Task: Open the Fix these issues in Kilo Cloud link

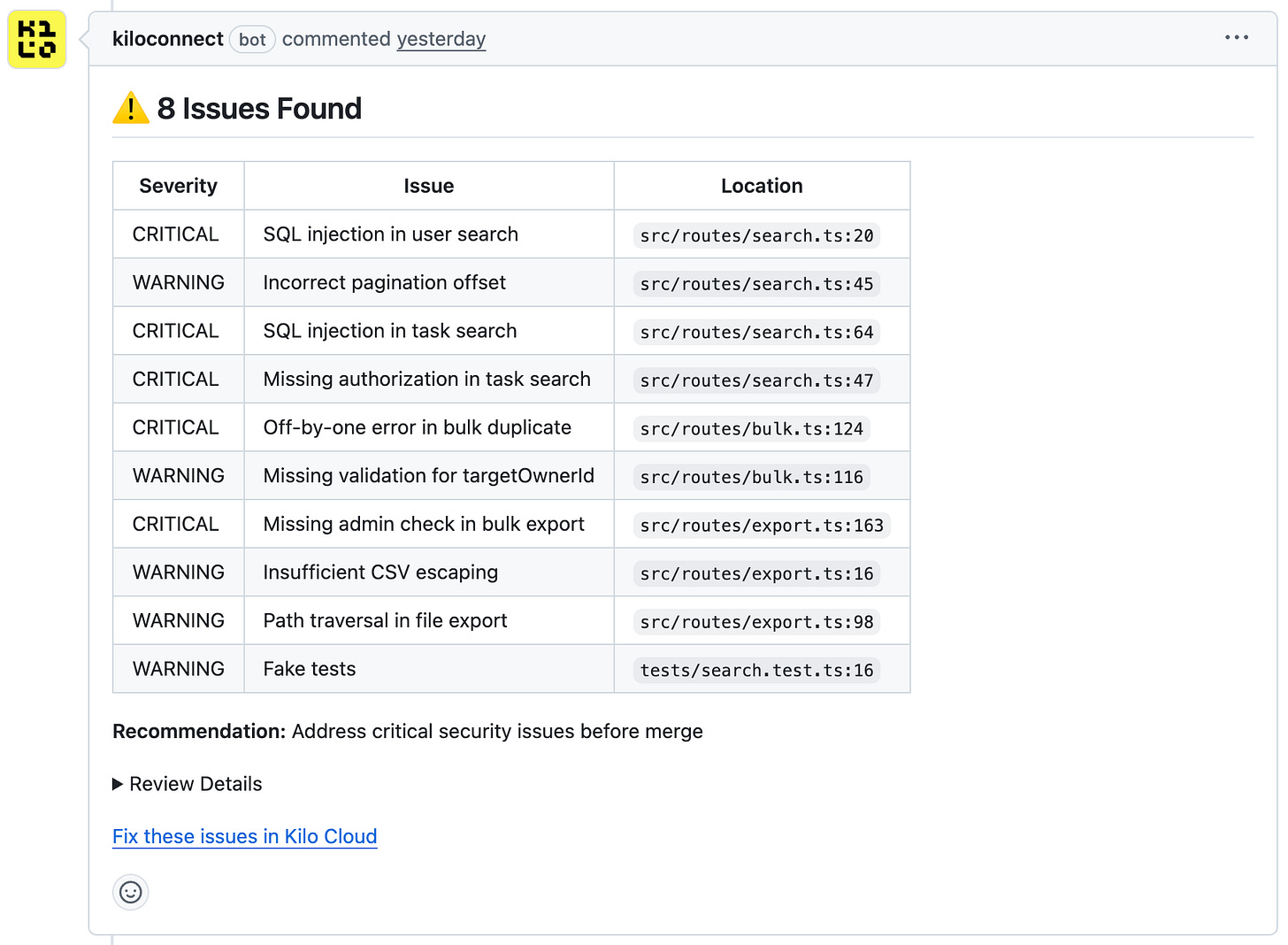Action: 245,836
